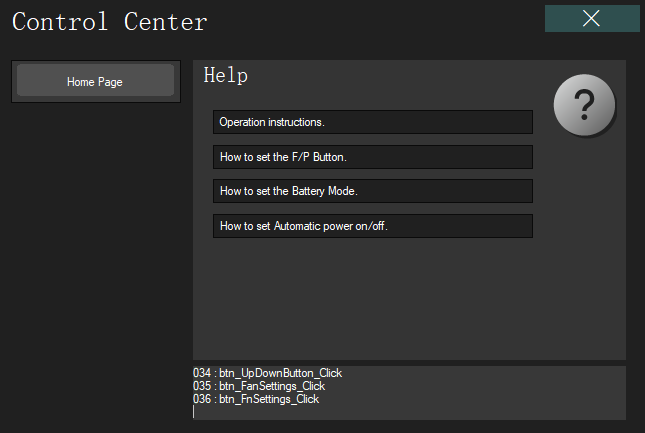The image size is (645, 433).
Task: Click the Help heading label
Action: click(226, 75)
